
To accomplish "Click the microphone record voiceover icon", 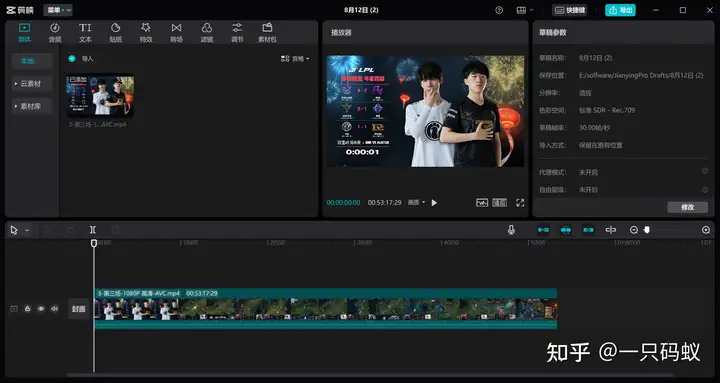I will tap(511, 230).
